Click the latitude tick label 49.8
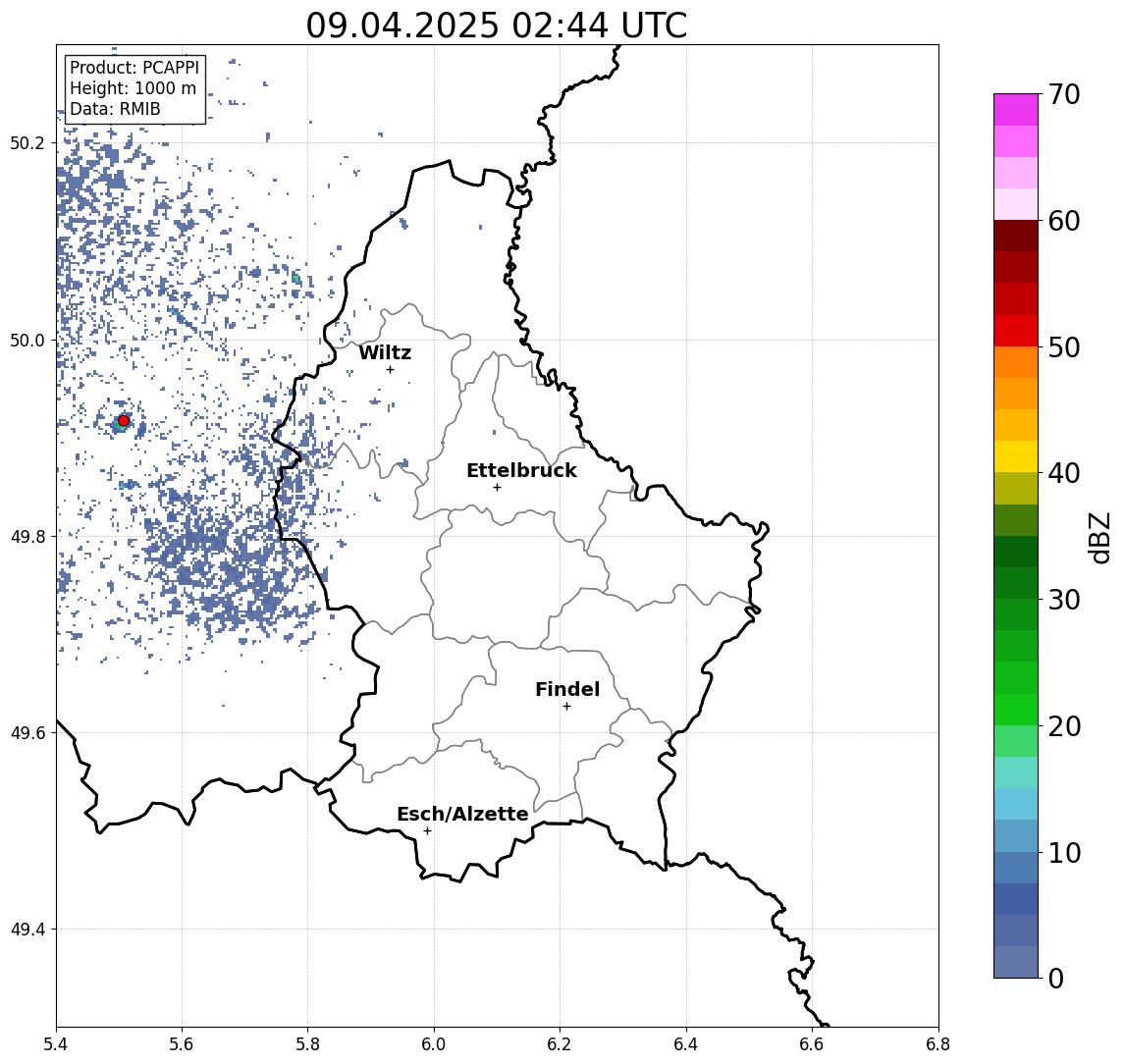 point(27,536)
